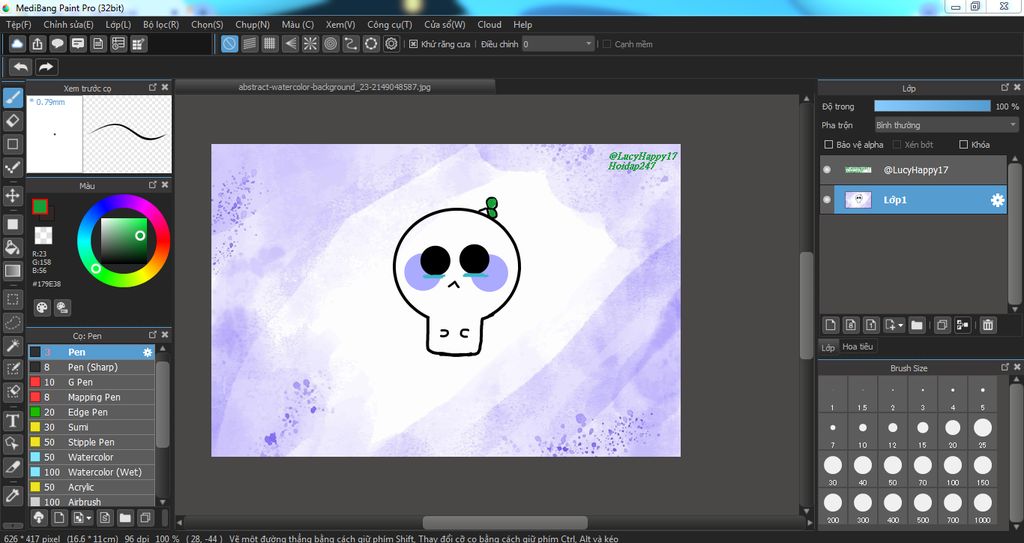The image size is (1024, 543).
Task: Open the color palette icon below wheel
Action: click(42, 307)
